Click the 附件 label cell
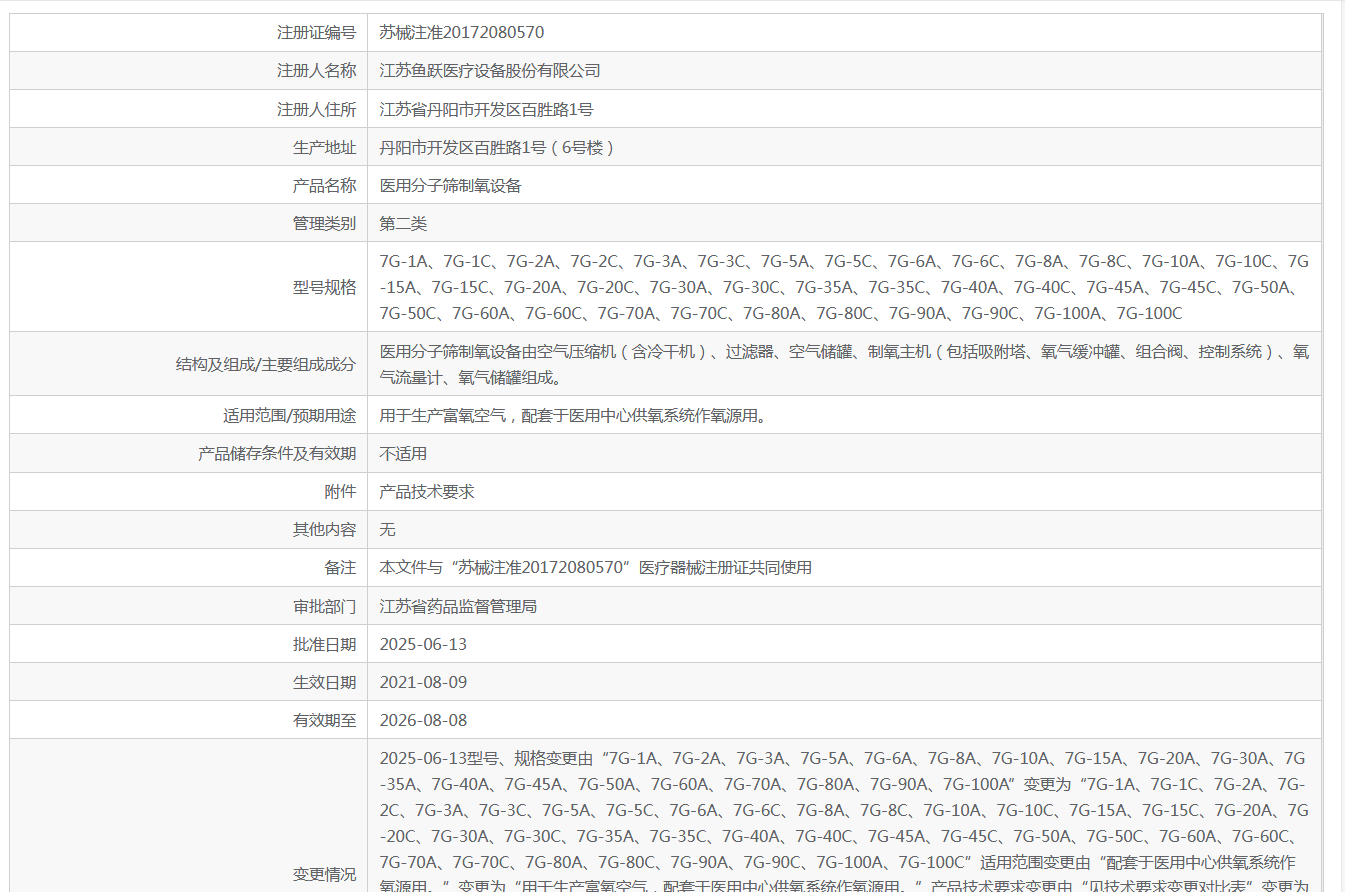 (x=340, y=491)
